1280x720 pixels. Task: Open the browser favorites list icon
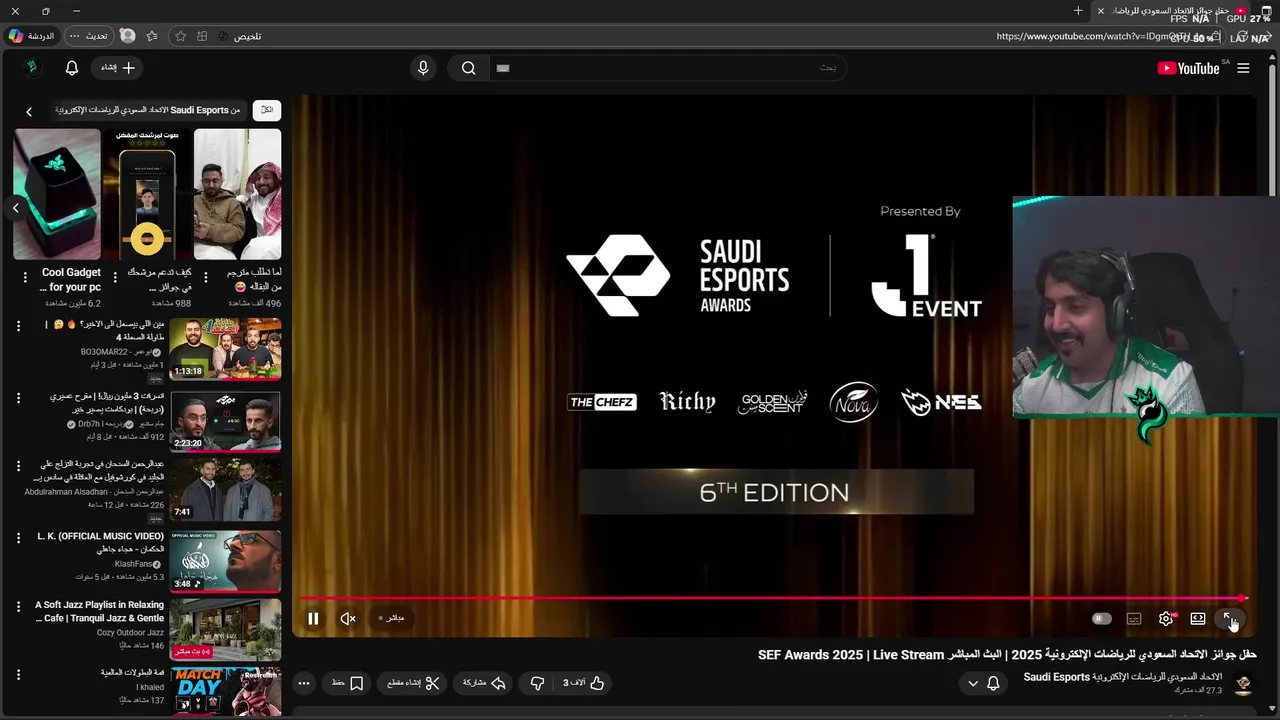pos(152,36)
